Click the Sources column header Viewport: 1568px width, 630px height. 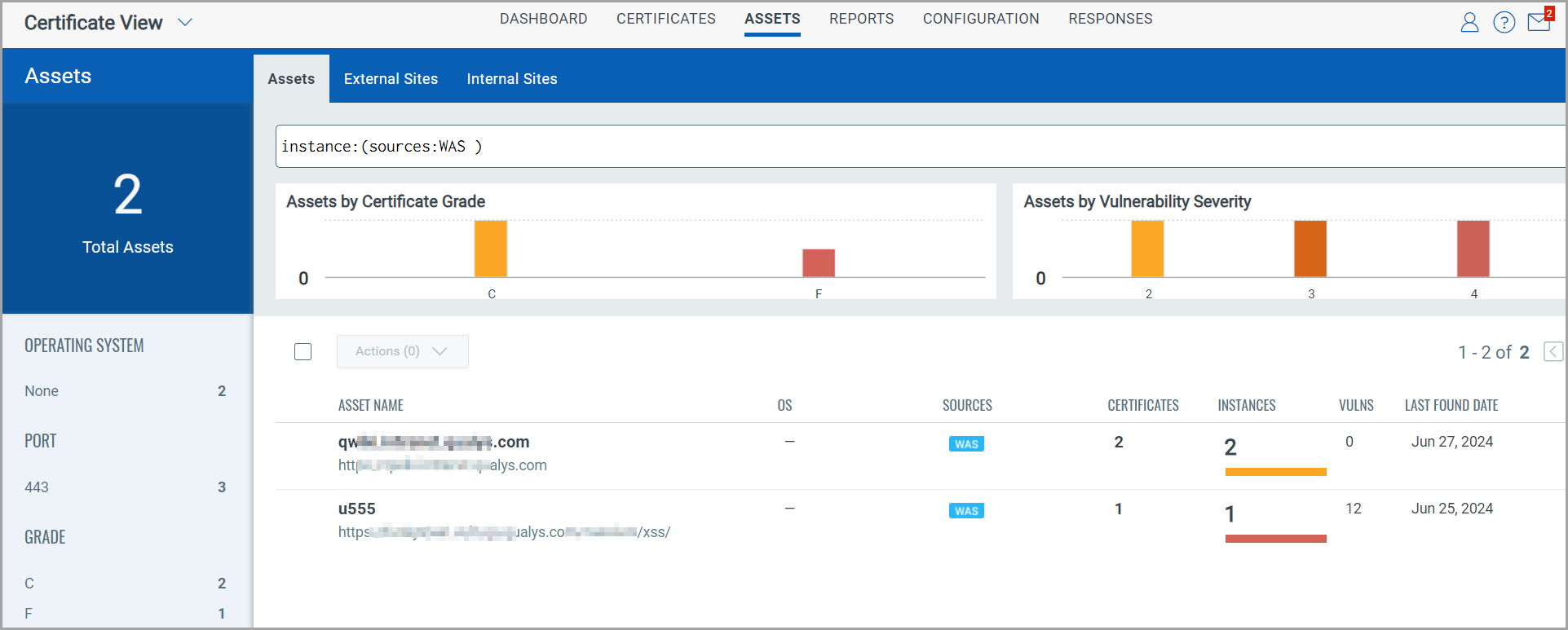967,405
